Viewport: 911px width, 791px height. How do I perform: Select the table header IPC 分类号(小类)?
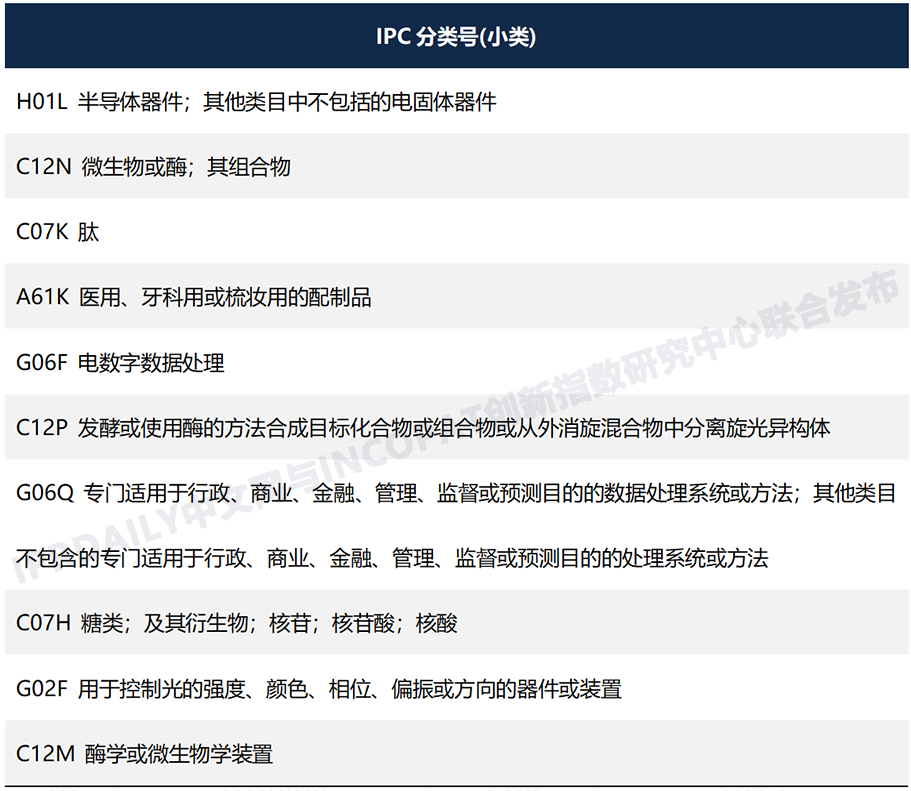pyautogui.click(x=456, y=37)
